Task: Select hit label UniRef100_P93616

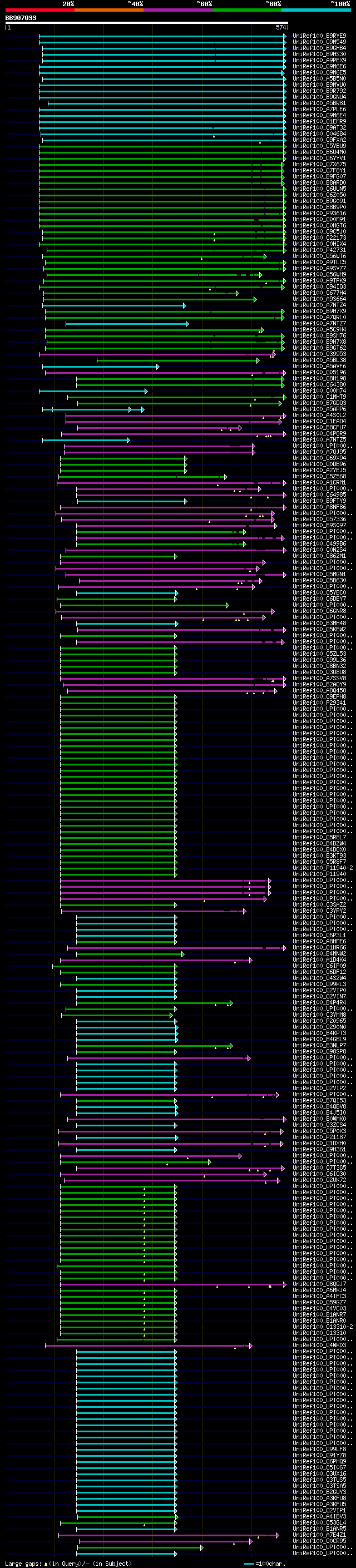Action: pyautogui.click(x=319, y=213)
